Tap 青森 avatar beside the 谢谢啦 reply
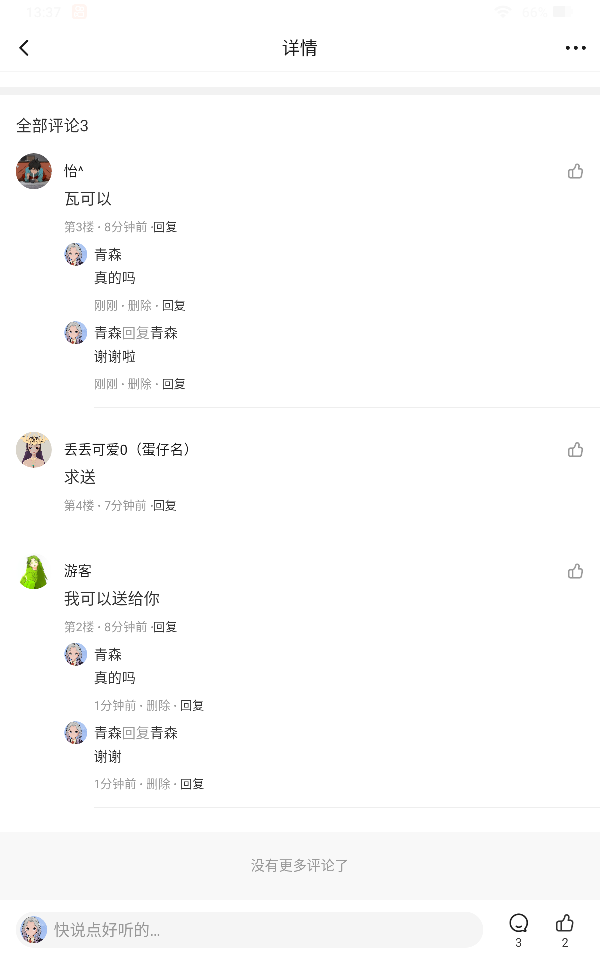 [x=76, y=332]
